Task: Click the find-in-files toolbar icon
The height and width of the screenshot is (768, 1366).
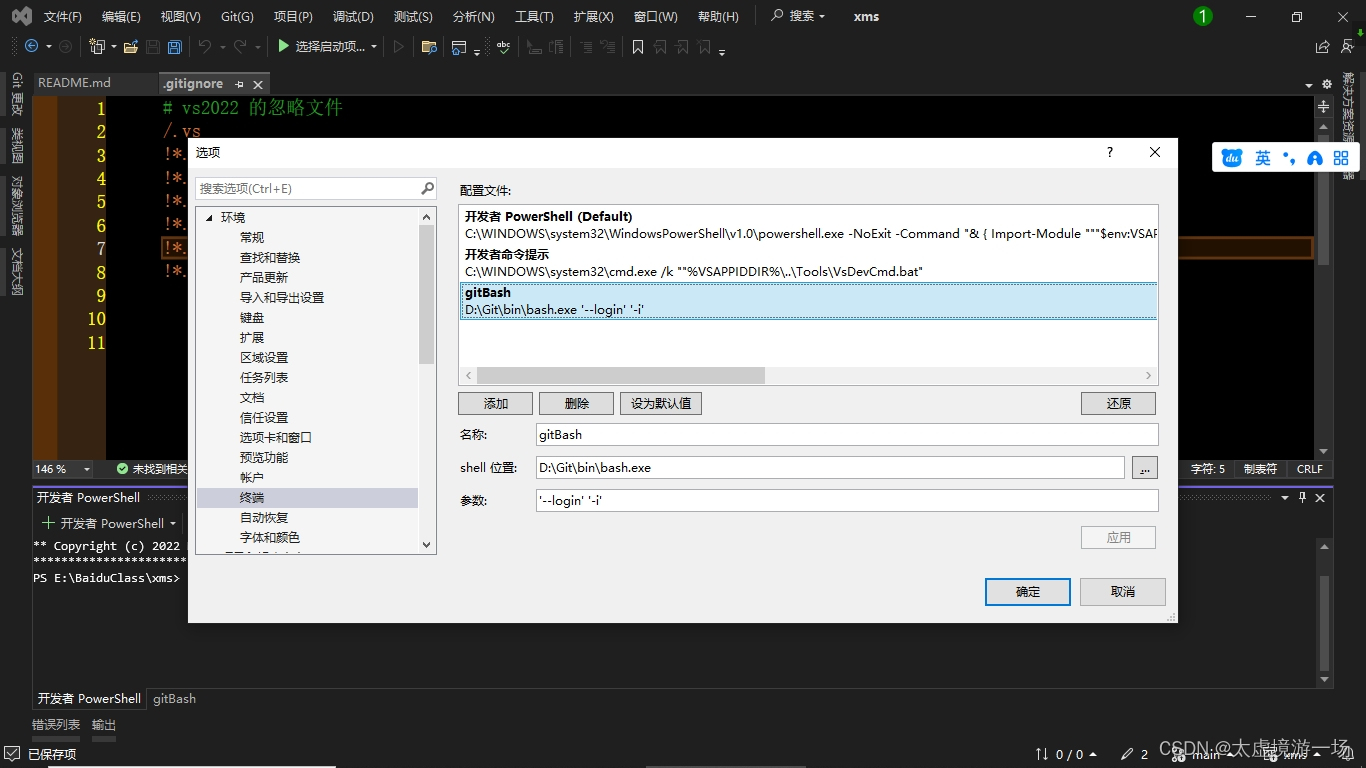Action: pyautogui.click(x=430, y=46)
